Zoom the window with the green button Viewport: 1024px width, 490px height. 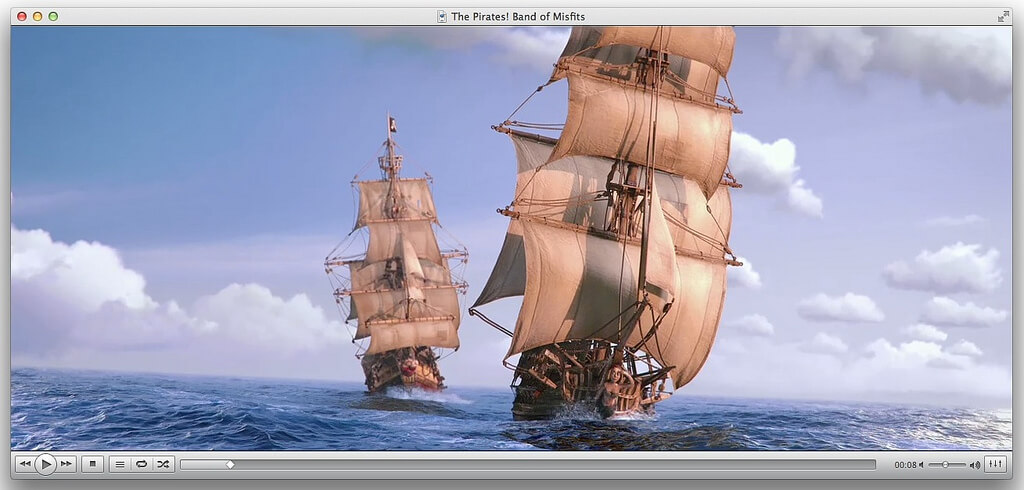[53, 16]
